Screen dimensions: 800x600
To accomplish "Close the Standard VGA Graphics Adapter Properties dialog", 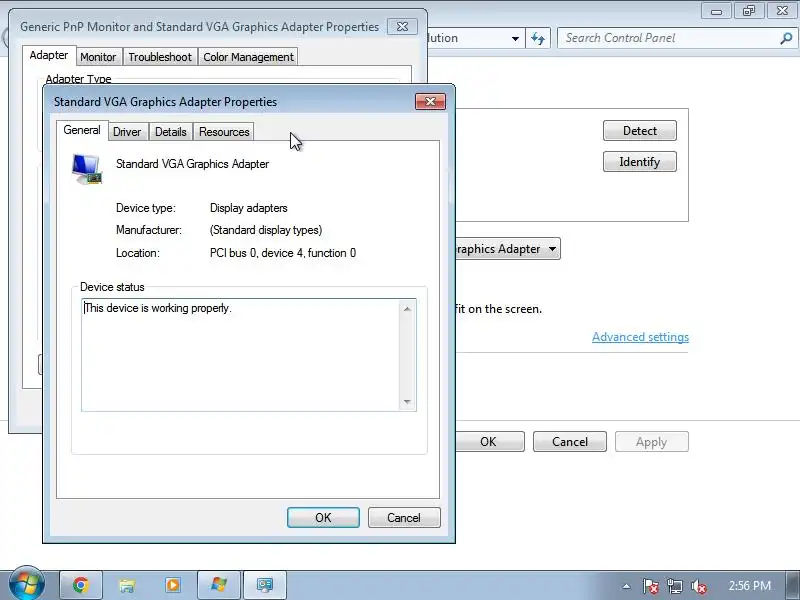I will (x=430, y=102).
